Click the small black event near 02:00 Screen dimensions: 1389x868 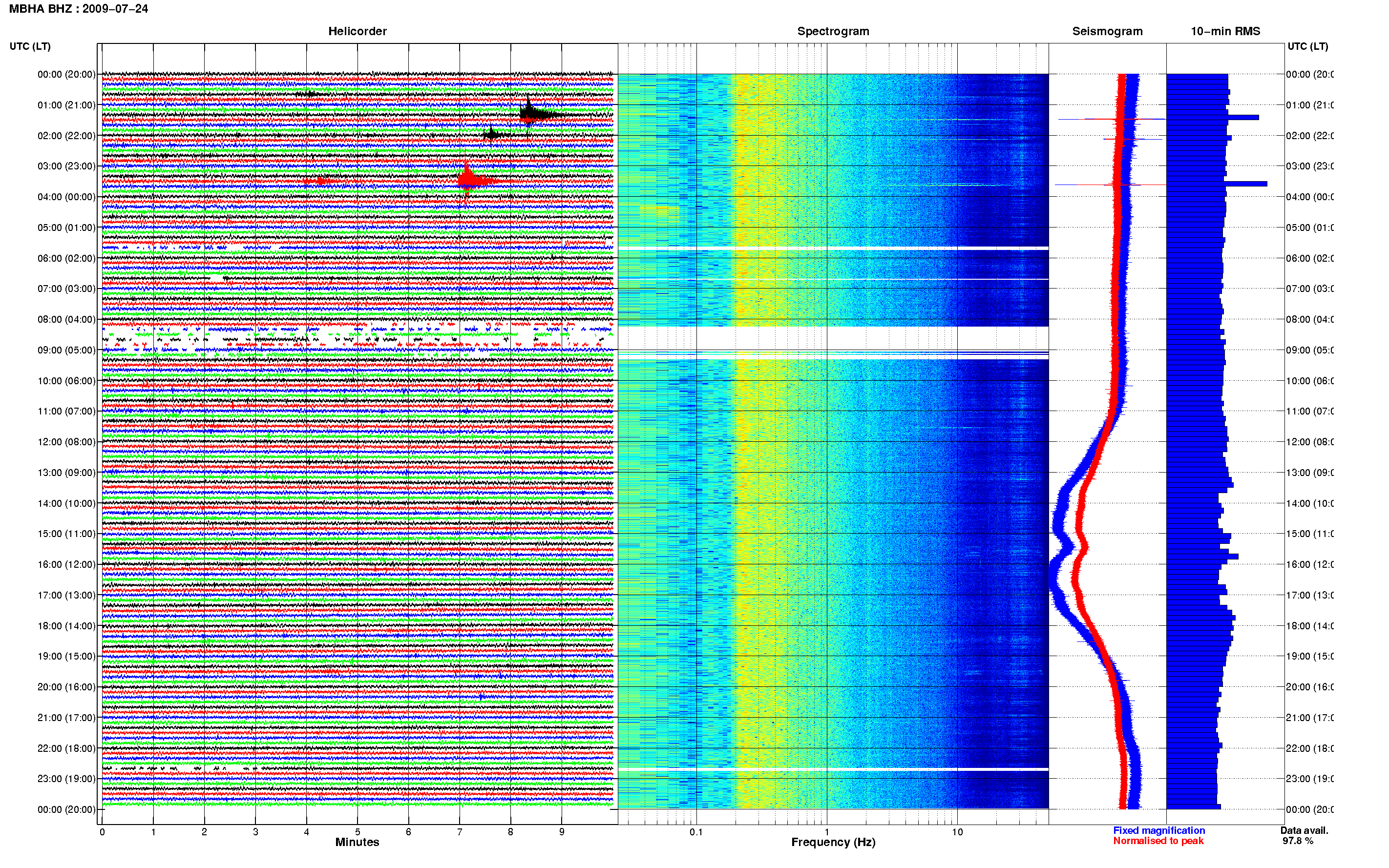(492, 135)
